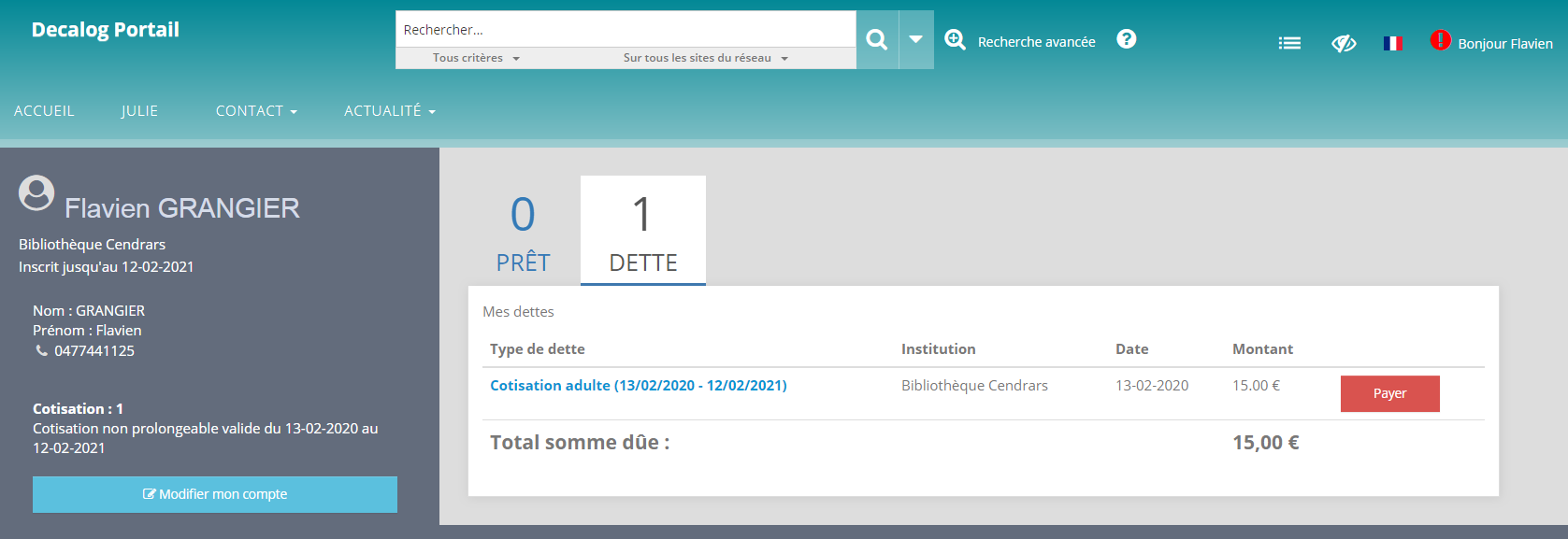
Task: Click the help question mark icon
Action: 1127,39
